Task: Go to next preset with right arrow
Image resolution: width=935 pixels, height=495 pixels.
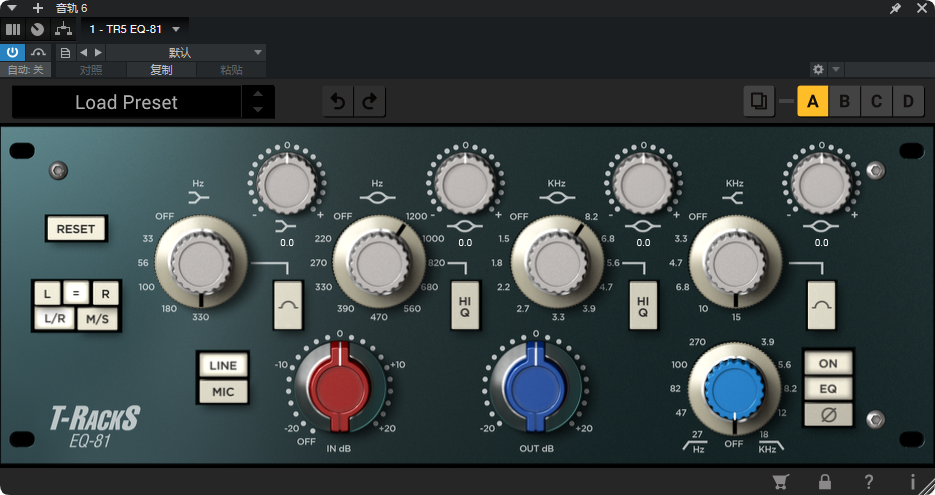Action: point(98,52)
